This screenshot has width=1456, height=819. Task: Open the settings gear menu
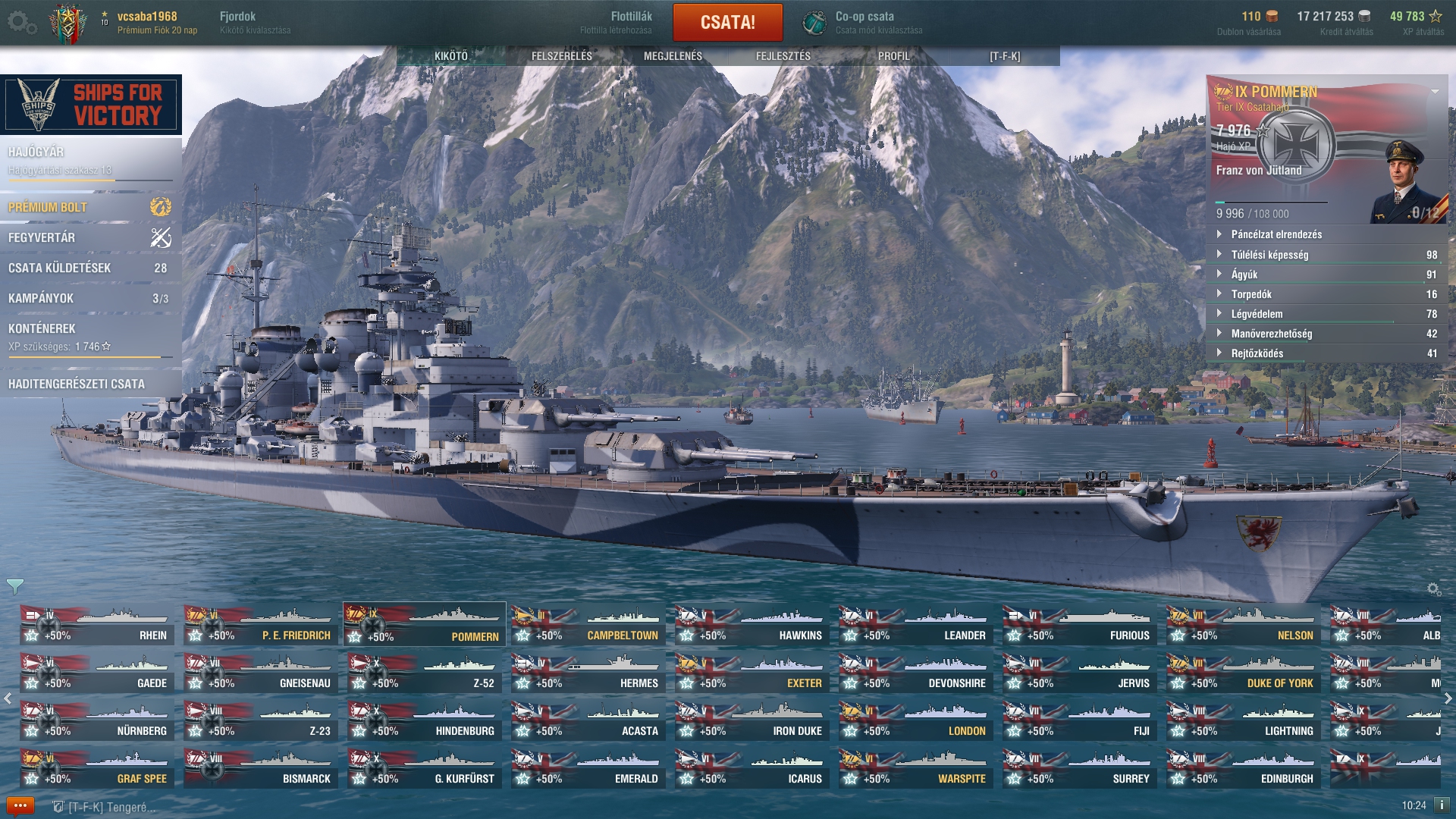(21, 23)
